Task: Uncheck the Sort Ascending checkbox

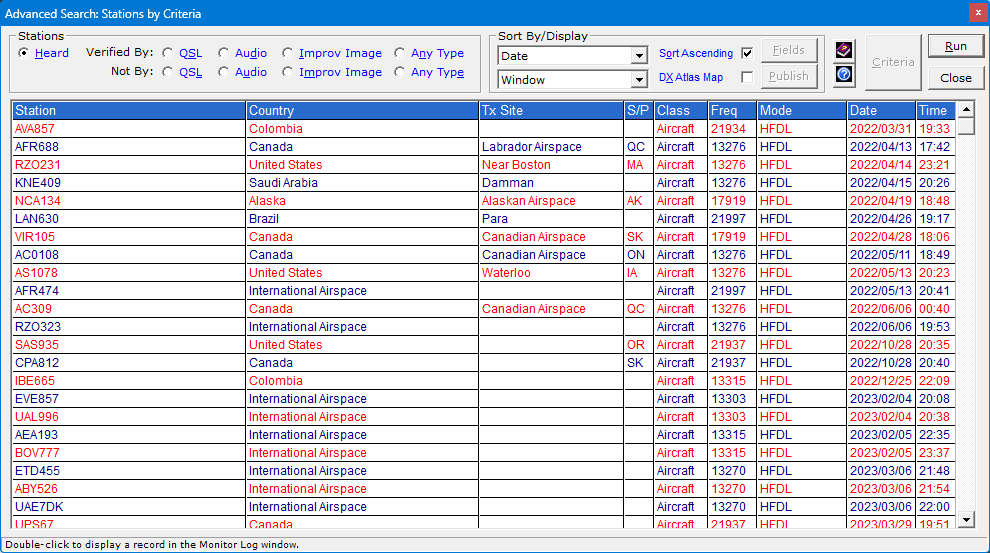Action: point(747,54)
